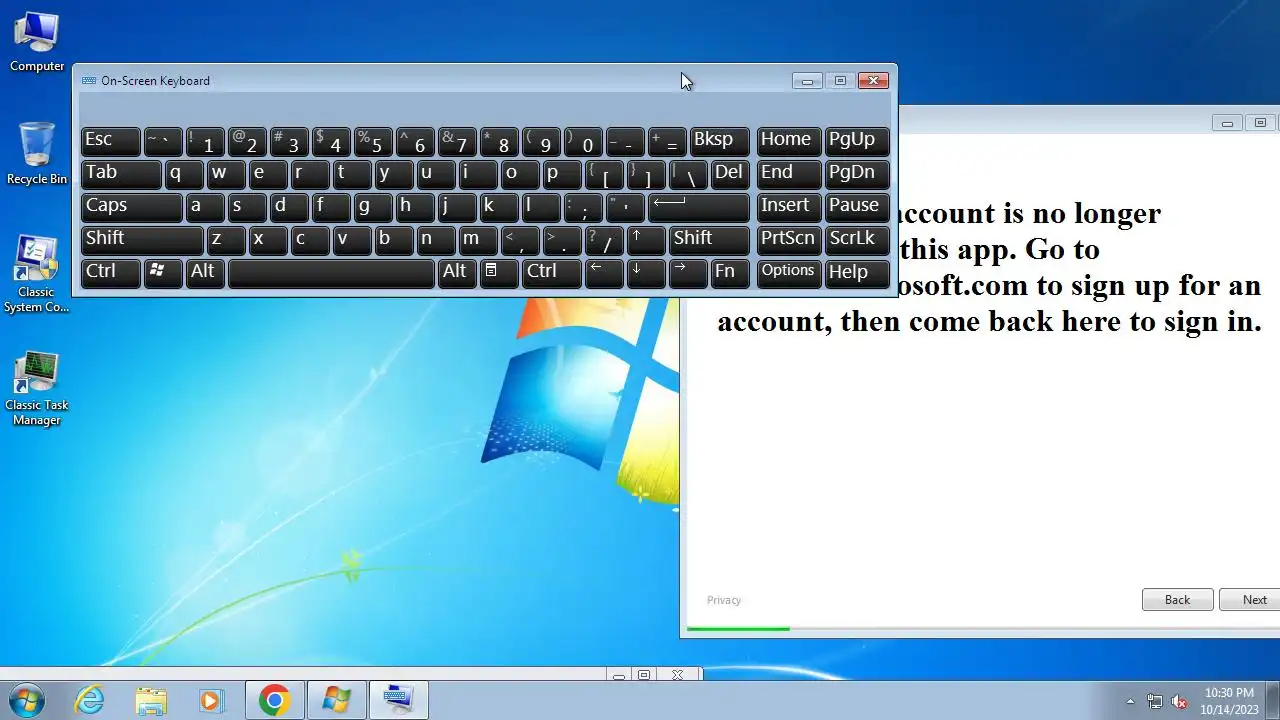Click the up arrow key

[646, 240]
